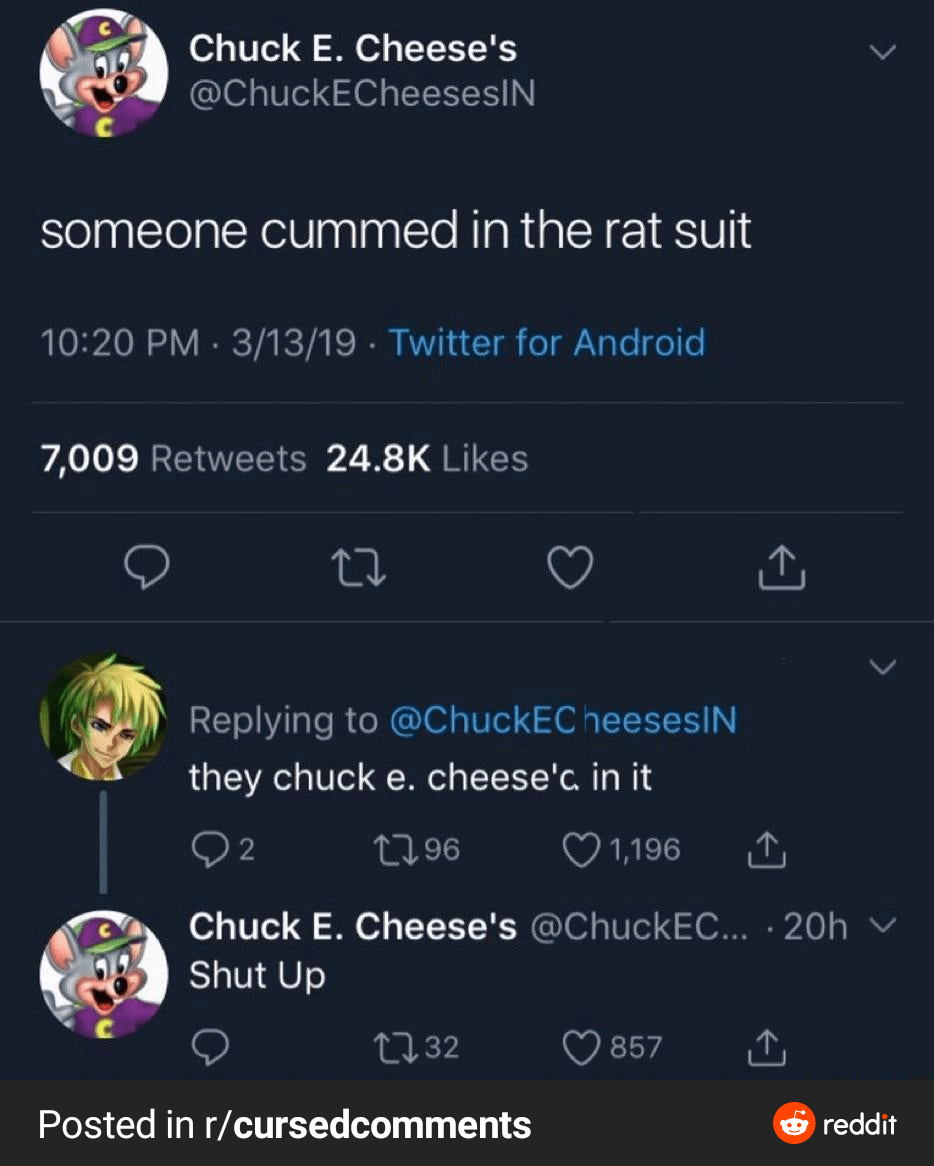Expand options on the anime avatar reply

point(883,667)
